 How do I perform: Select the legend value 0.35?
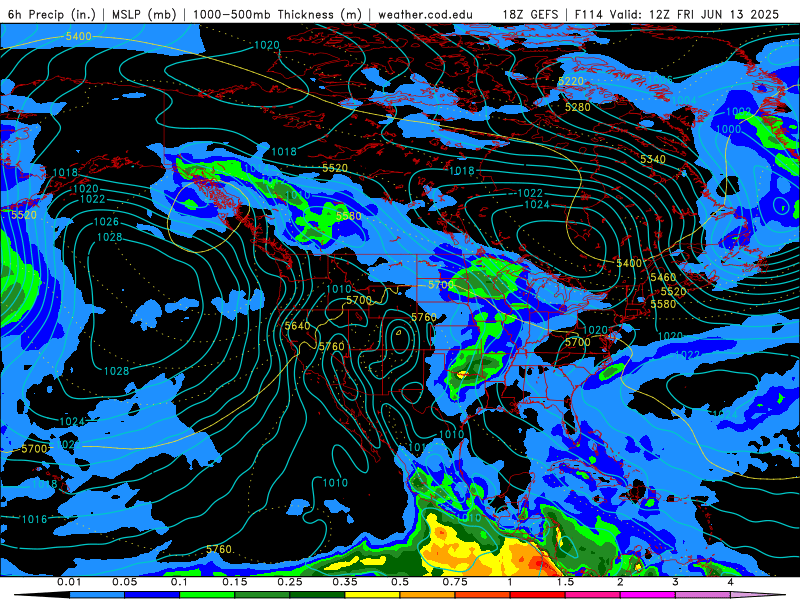pyautogui.click(x=345, y=582)
